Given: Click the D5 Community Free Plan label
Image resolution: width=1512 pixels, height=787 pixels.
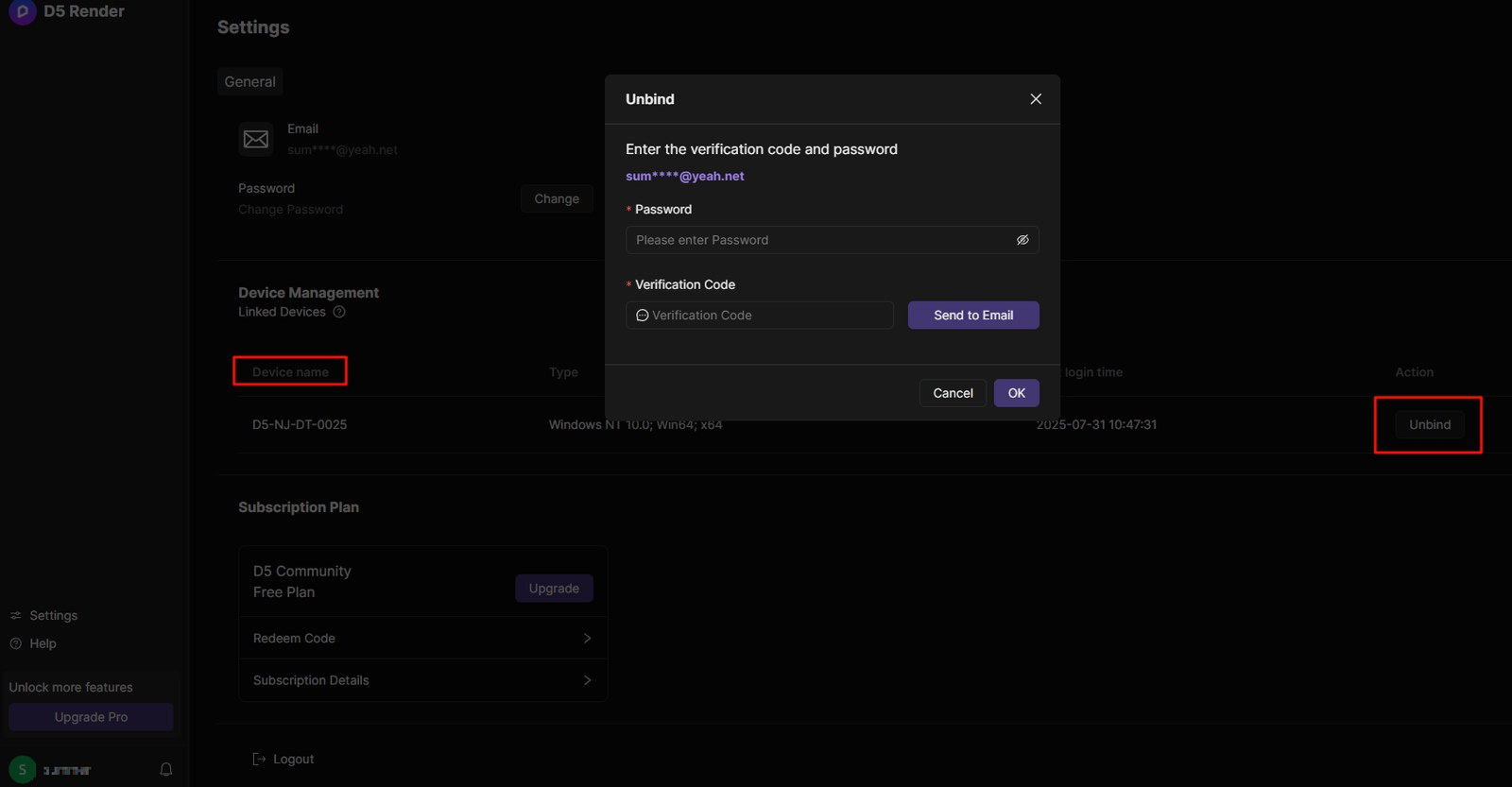Looking at the screenshot, I should click(x=302, y=582).
